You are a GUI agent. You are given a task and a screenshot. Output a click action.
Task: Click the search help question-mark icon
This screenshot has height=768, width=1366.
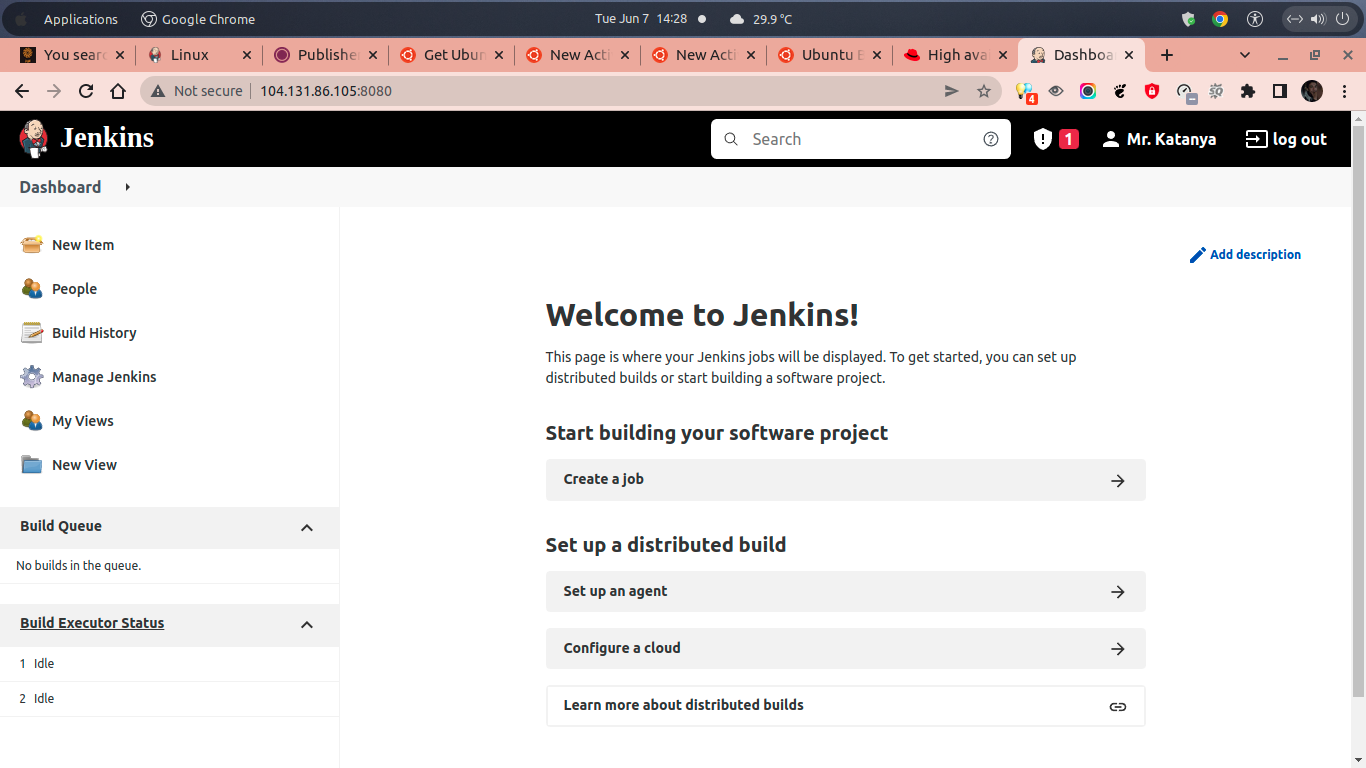coord(991,139)
